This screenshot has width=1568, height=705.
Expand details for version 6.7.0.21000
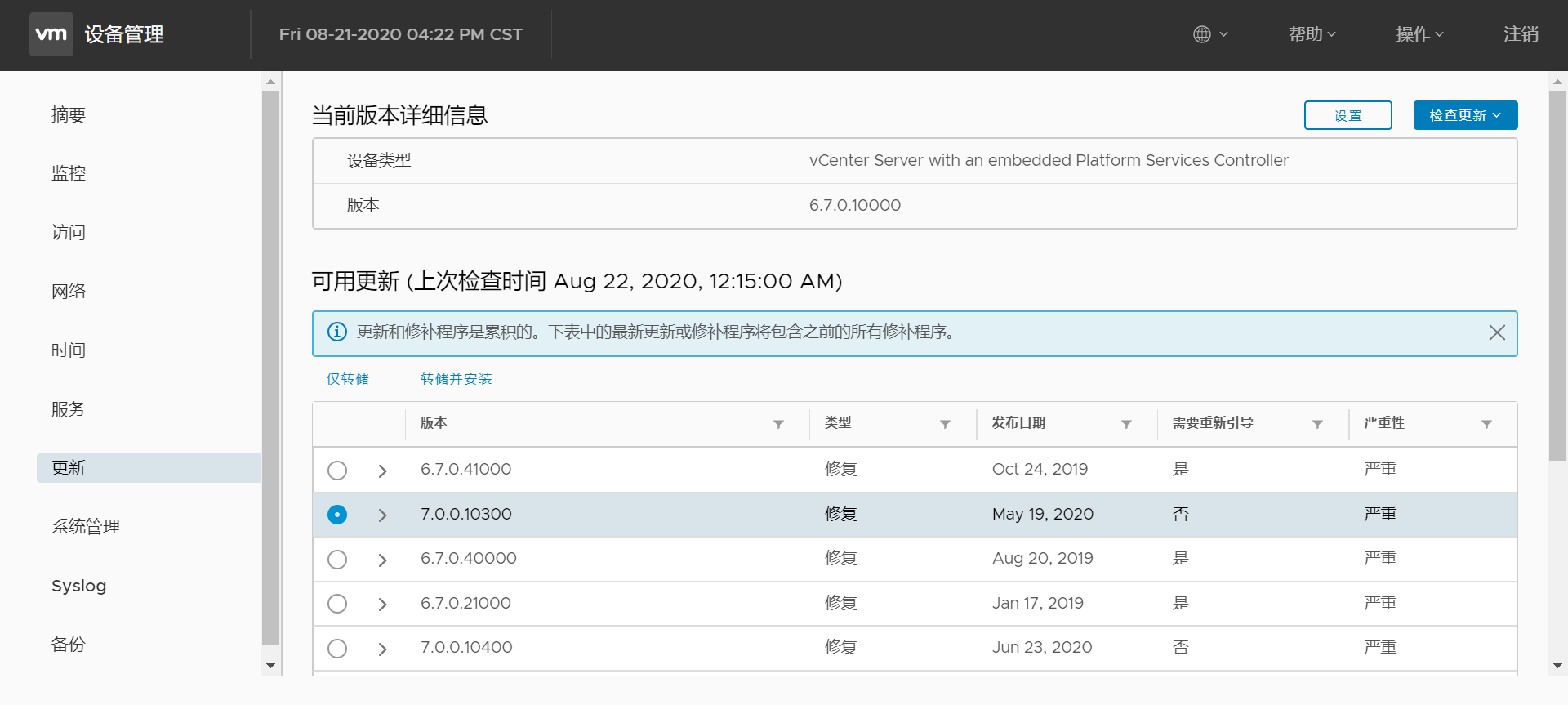(382, 604)
